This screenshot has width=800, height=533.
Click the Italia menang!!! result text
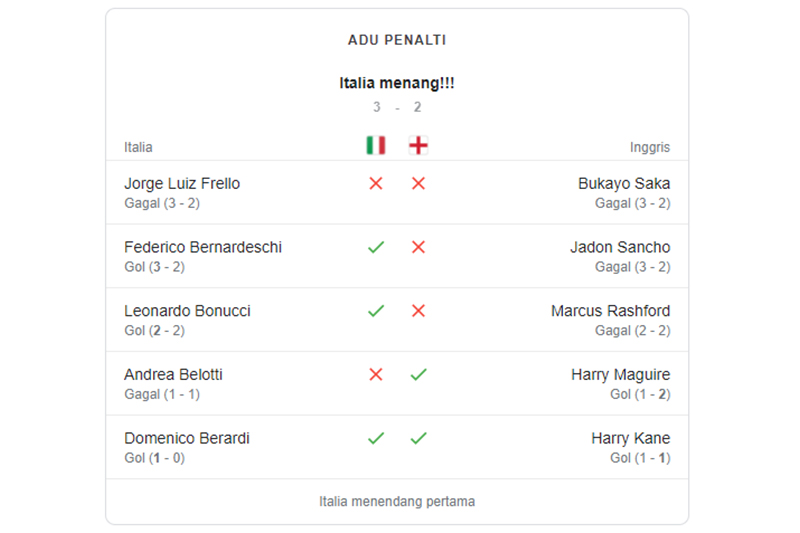point(397,84)
